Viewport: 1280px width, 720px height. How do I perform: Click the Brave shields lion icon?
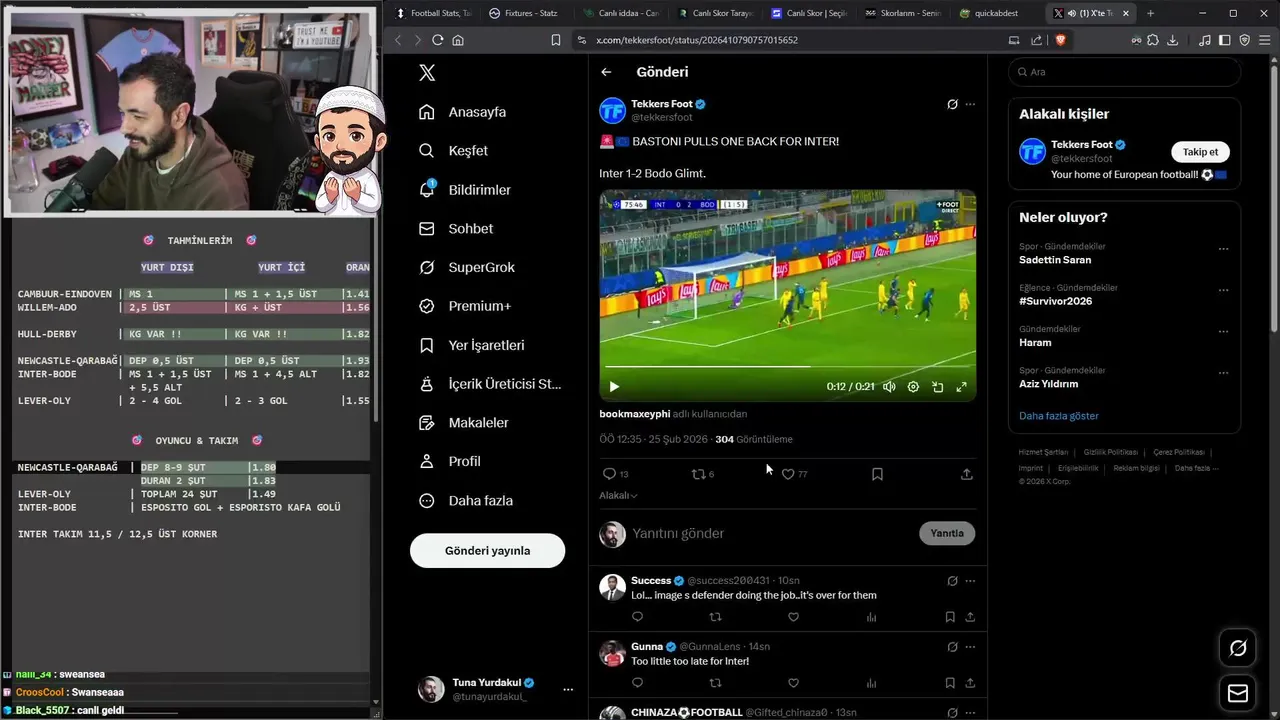click(x=1060, y=40)
